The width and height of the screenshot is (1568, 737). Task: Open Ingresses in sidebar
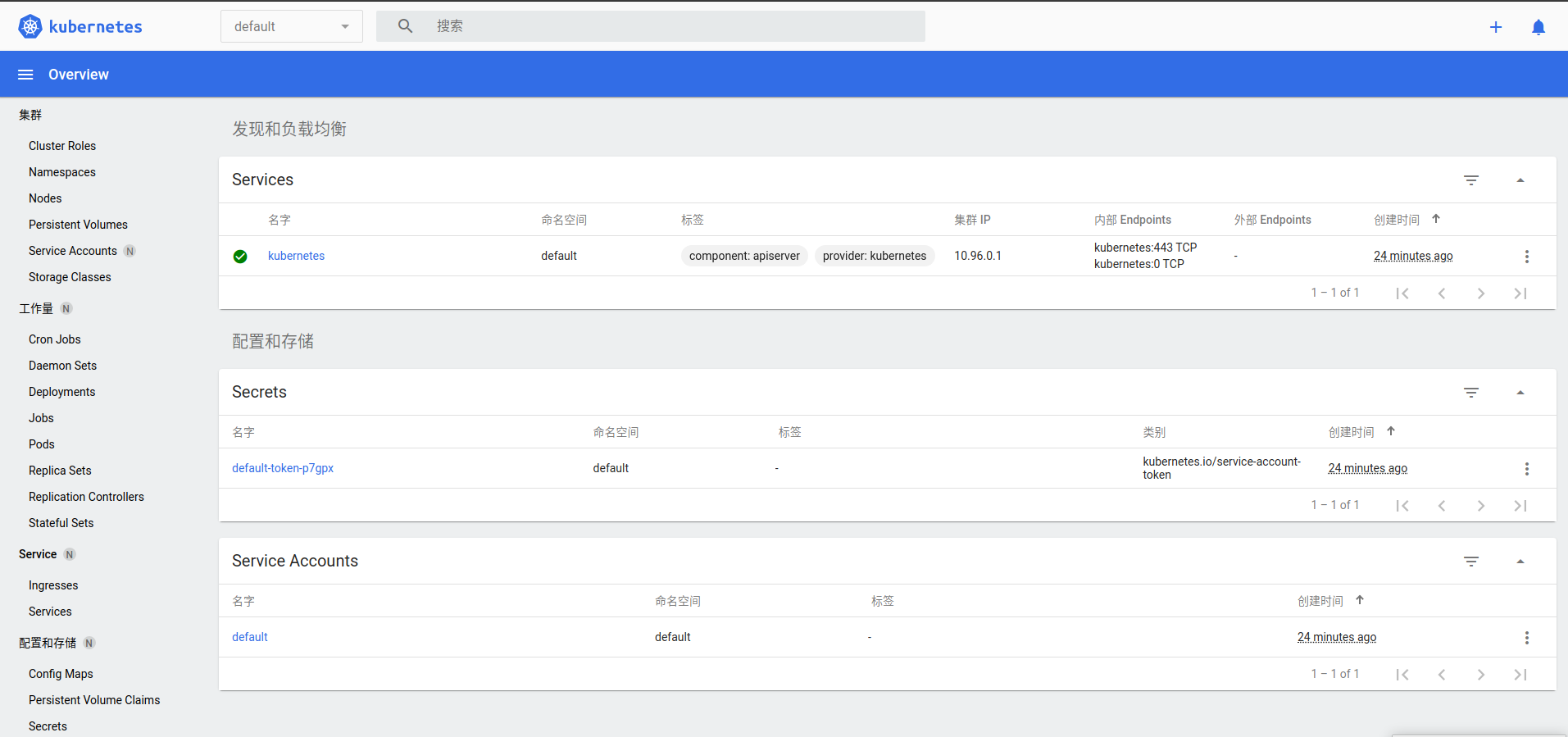(53, 585)
